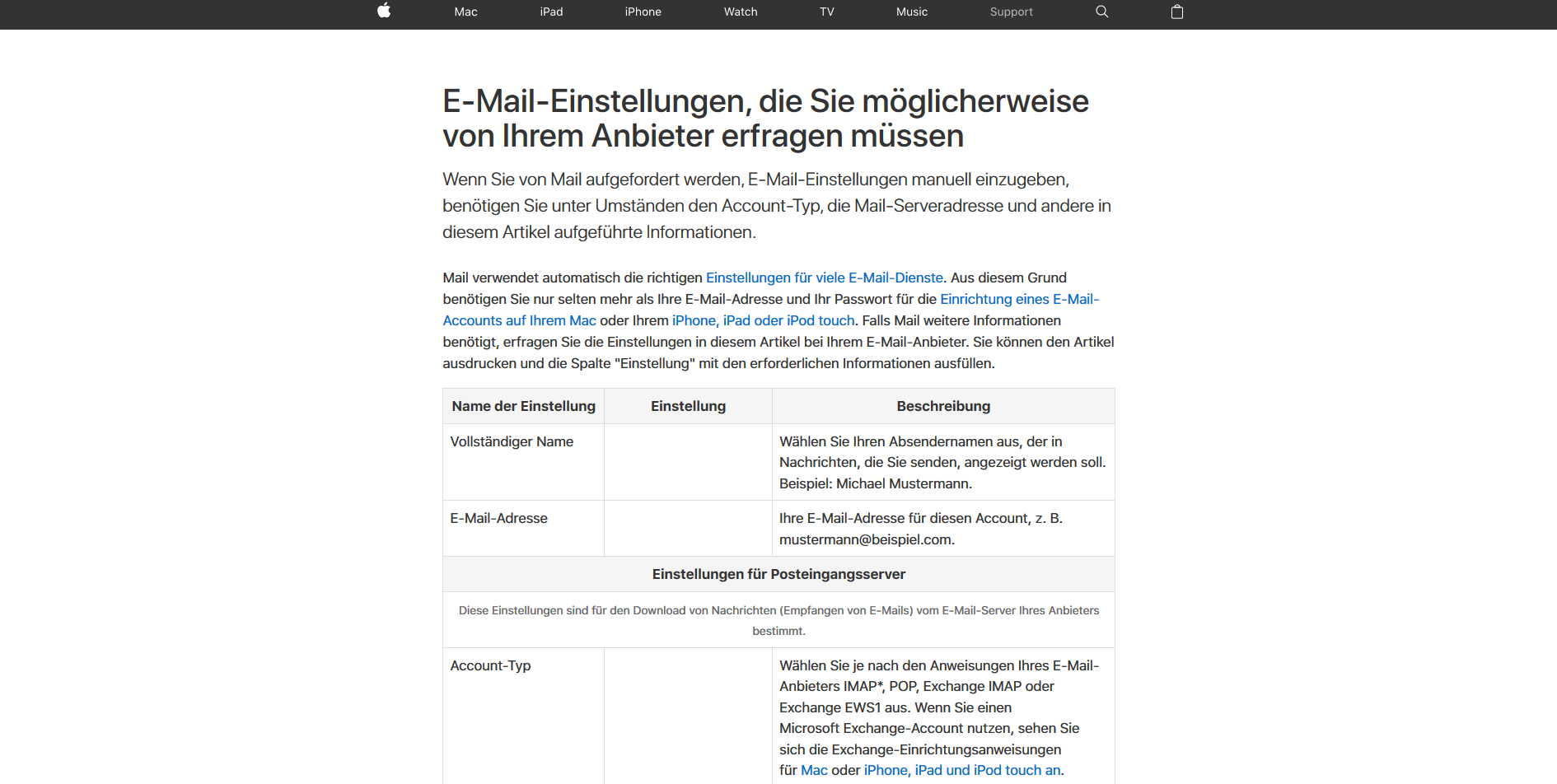Image resolution: width=1557 pixels, height=784 pixels.
Task: Click the 'Wenn Sie von Mail aufgefordert werden' intro paragraph
Action: (x=777, y=206)
